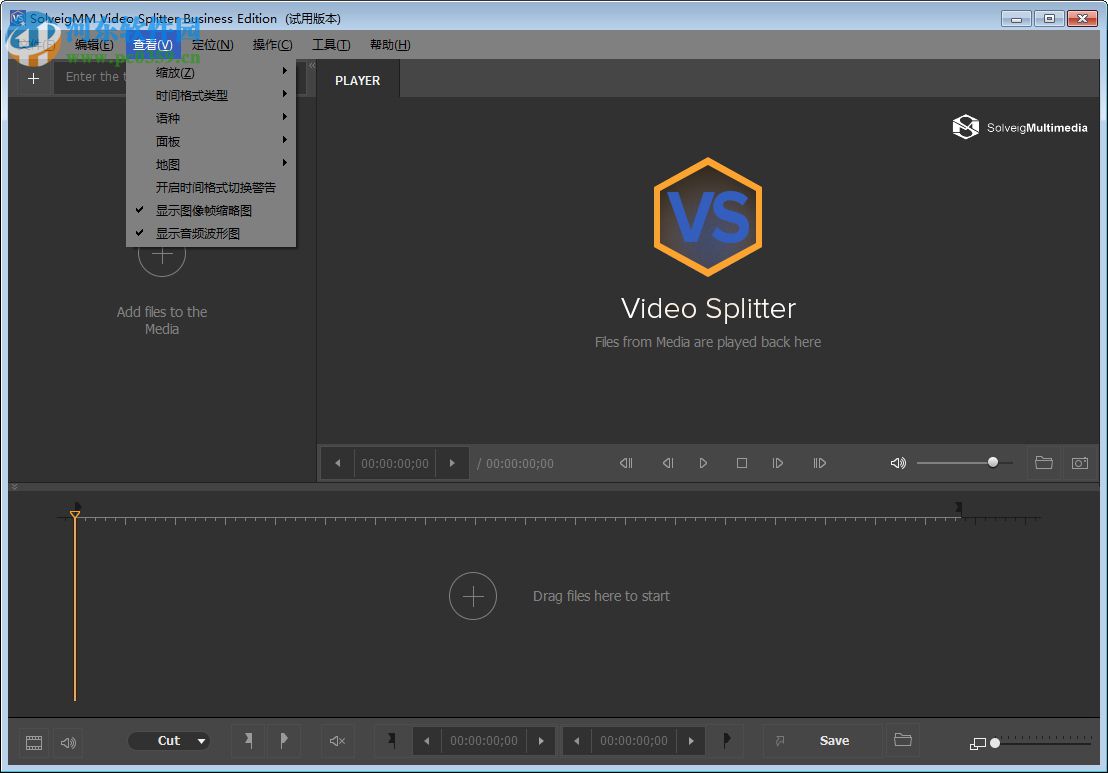Set the left marker pin on the timeline

248,741
